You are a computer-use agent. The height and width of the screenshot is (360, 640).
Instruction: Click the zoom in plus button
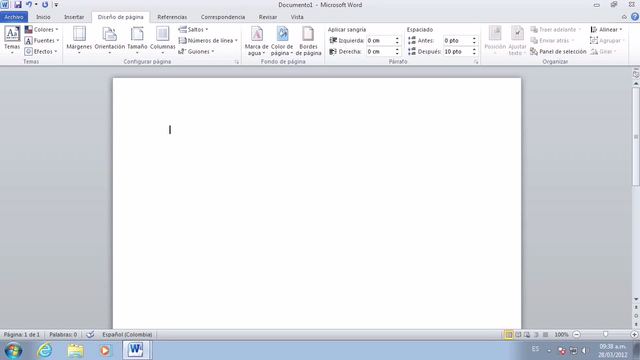click(x=634, y=335)
